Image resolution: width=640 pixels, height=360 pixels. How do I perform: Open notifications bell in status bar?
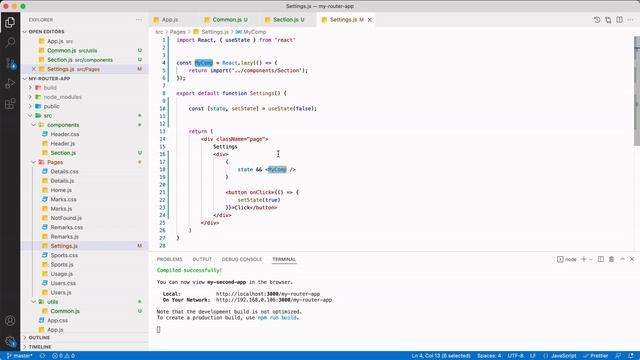pyautogui.click(x=631, y=356)
